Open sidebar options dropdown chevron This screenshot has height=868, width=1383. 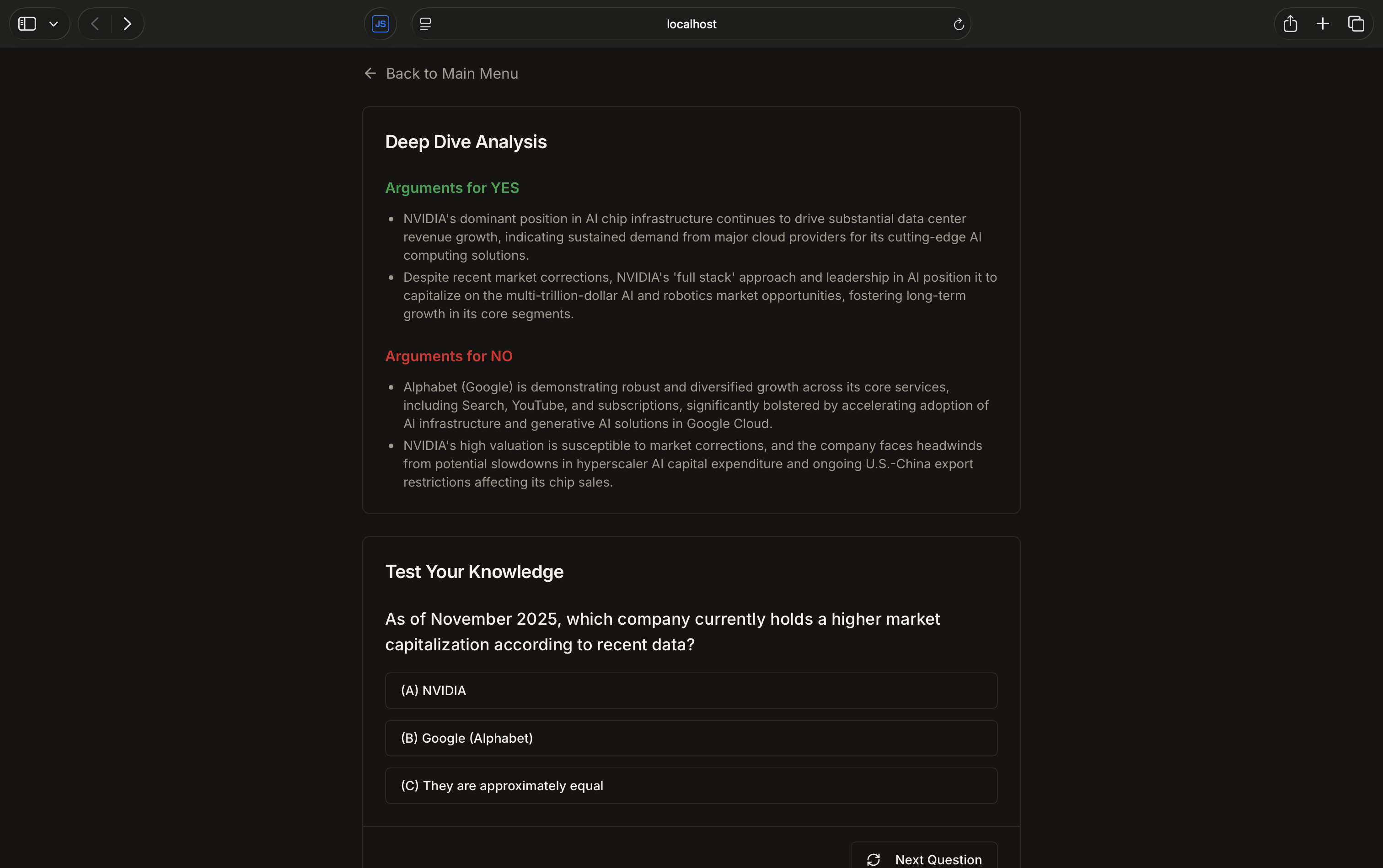[54, 24]
